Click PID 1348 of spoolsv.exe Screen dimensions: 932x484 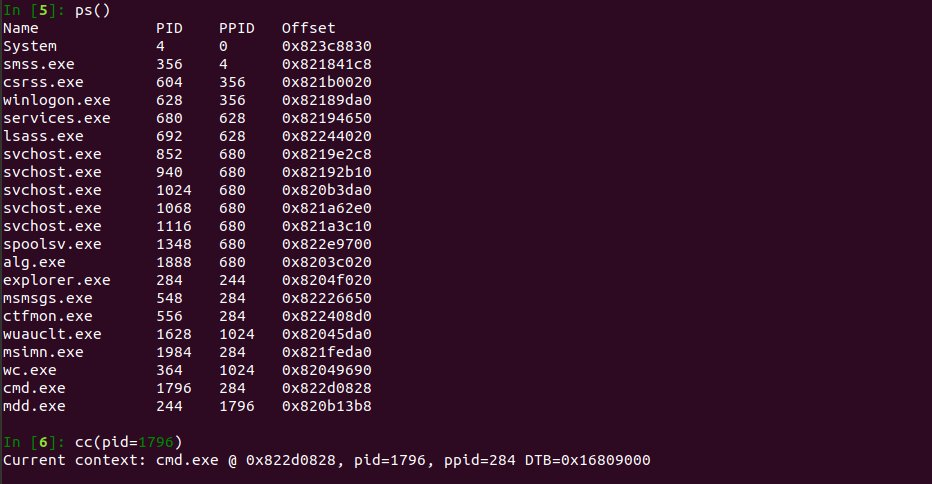(174, 244)
